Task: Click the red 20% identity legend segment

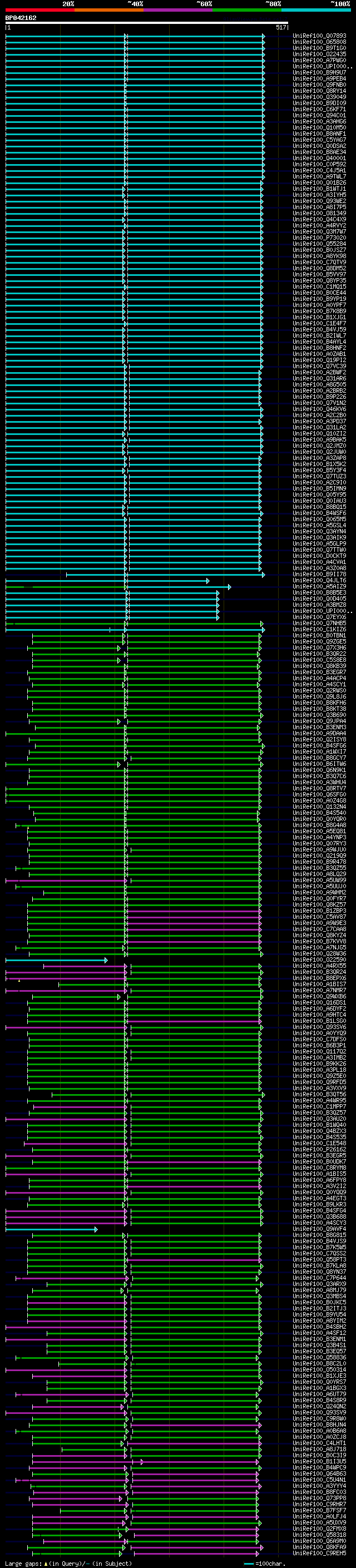Action: (40, 10)
